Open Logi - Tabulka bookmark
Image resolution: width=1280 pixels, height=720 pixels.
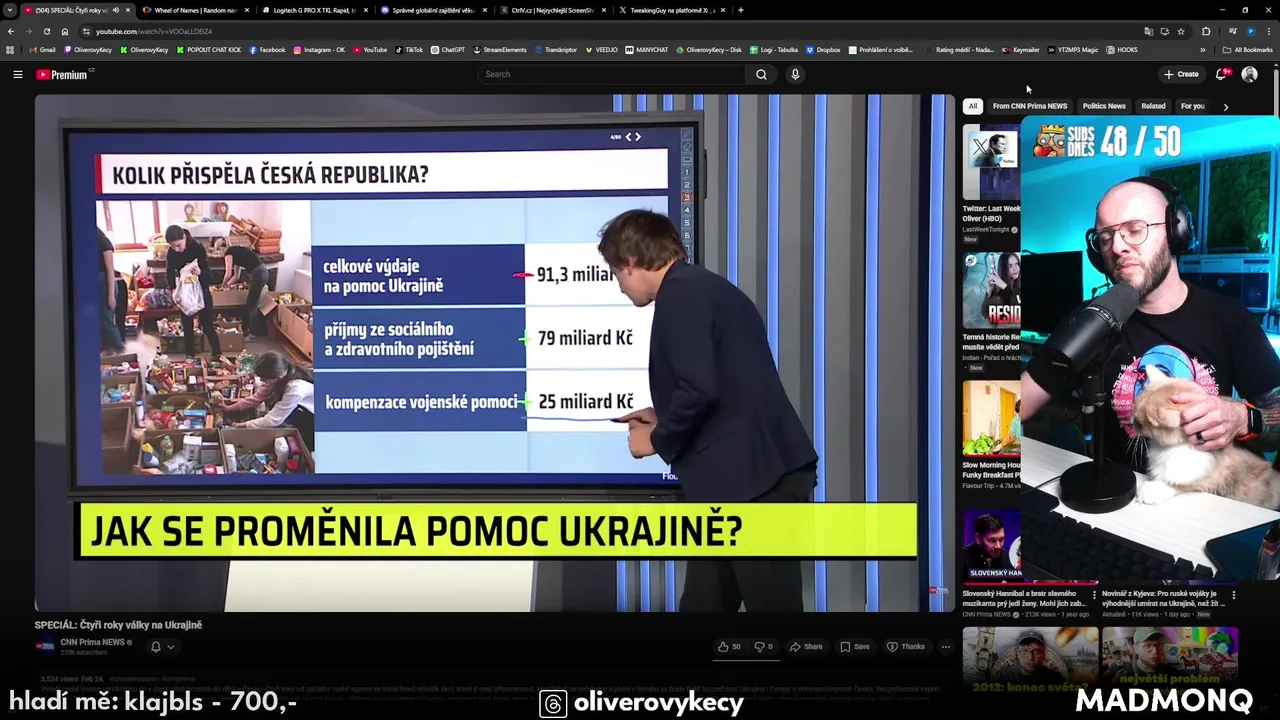coord(774,50)
